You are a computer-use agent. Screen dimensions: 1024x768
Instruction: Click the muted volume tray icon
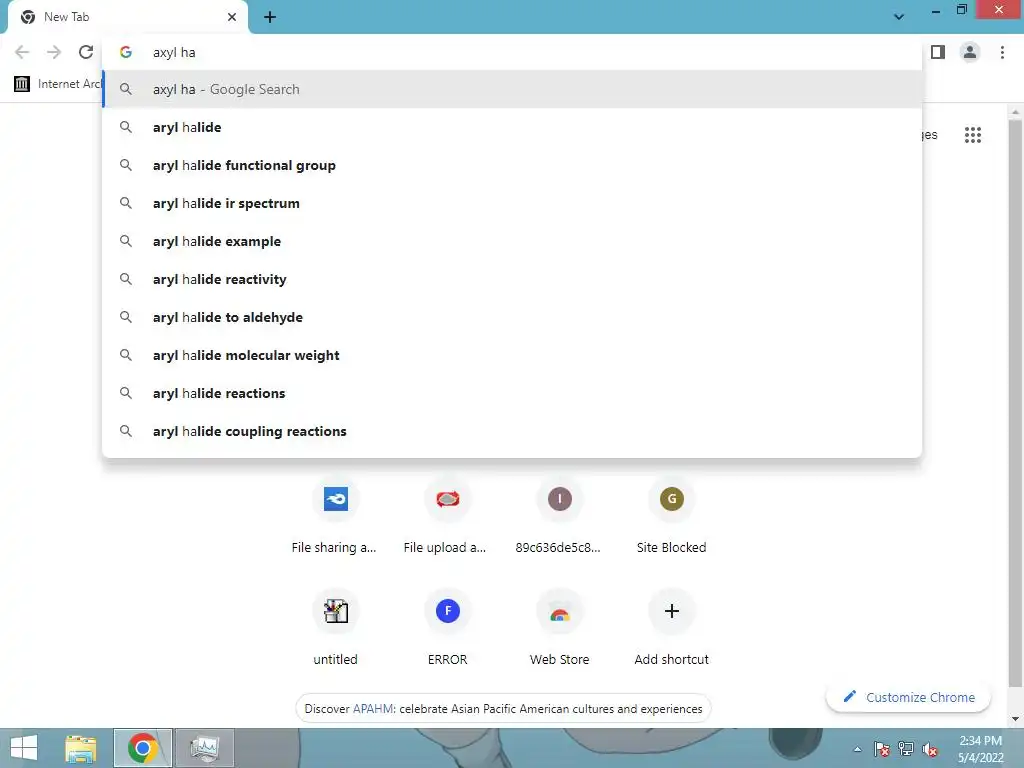click(x=929, y=749)
